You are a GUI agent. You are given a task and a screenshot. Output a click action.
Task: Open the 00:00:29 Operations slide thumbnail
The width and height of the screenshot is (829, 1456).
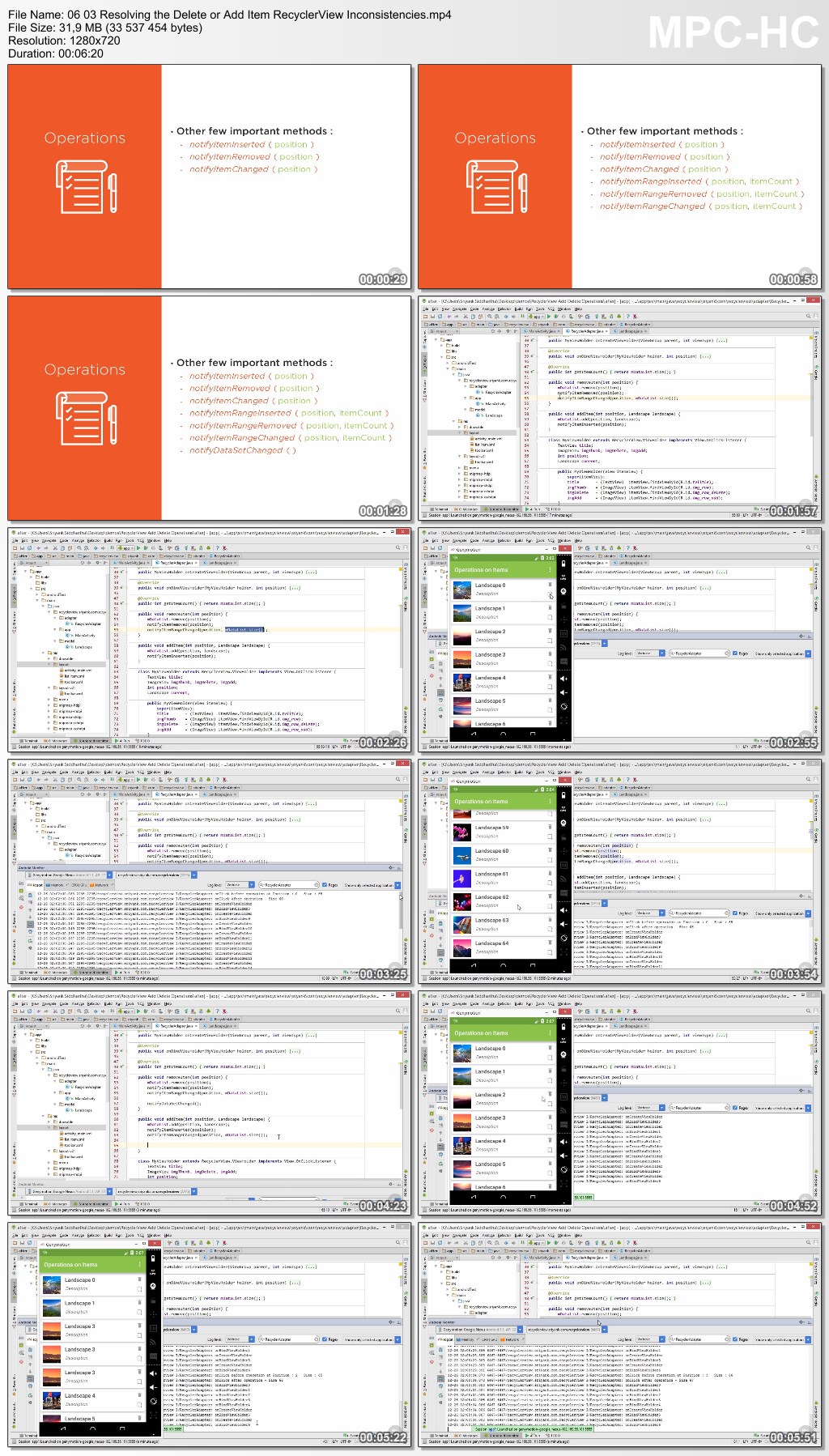[210, 177]
